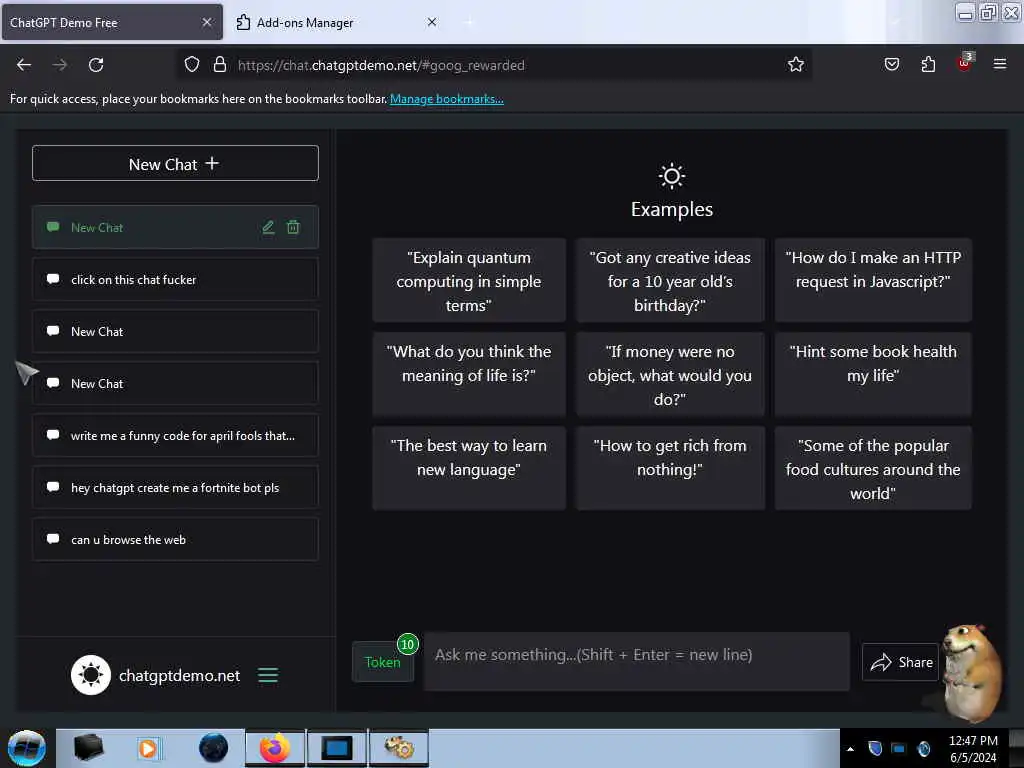Select 'Some of the popular food cultures' example
The width and height of the screenshot is (1024, 768).
(873, 468)
